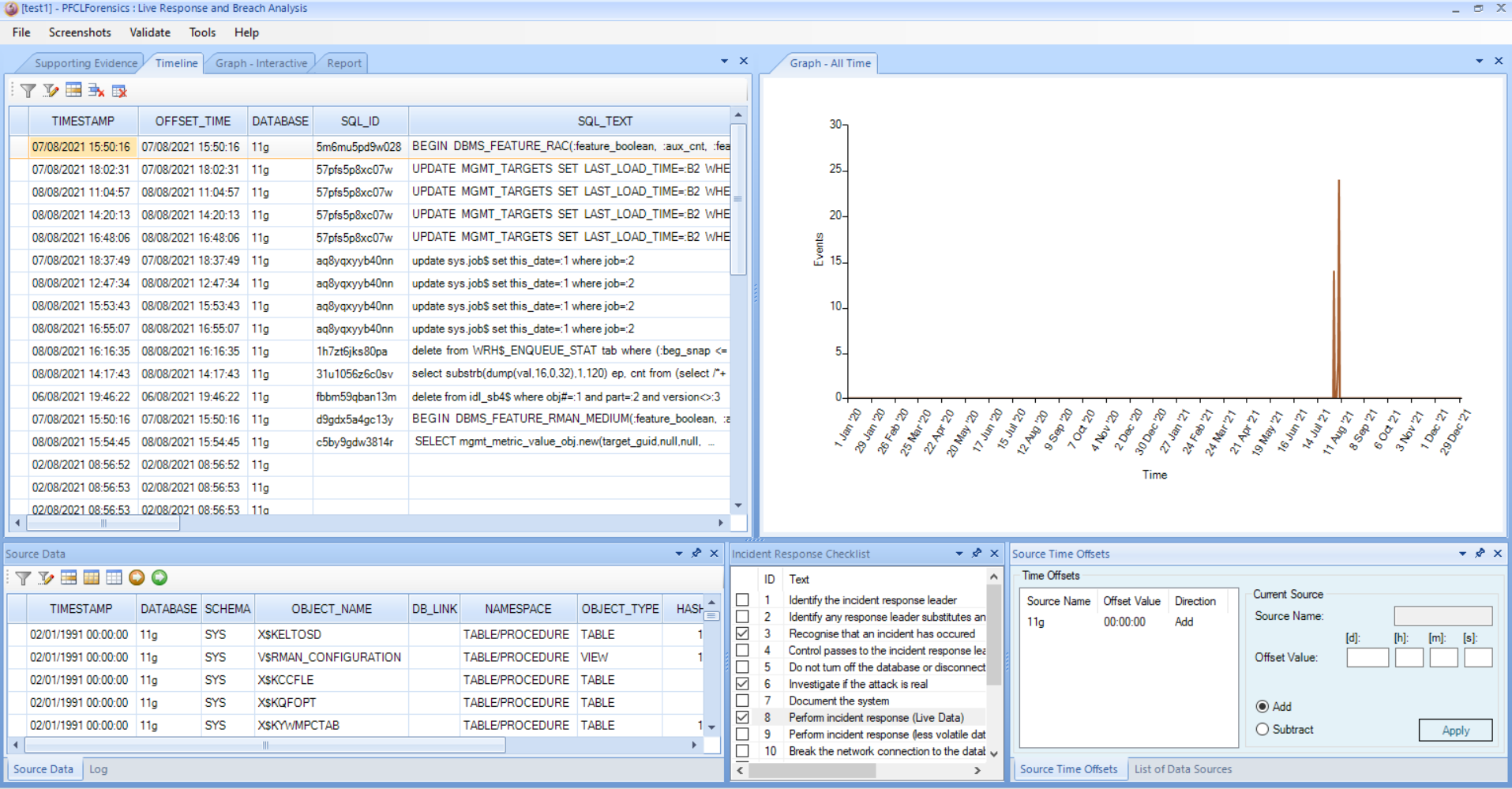1512x789 pixels.
Task: Select the Subtract radio button
Action: (x=1262, y=729)
